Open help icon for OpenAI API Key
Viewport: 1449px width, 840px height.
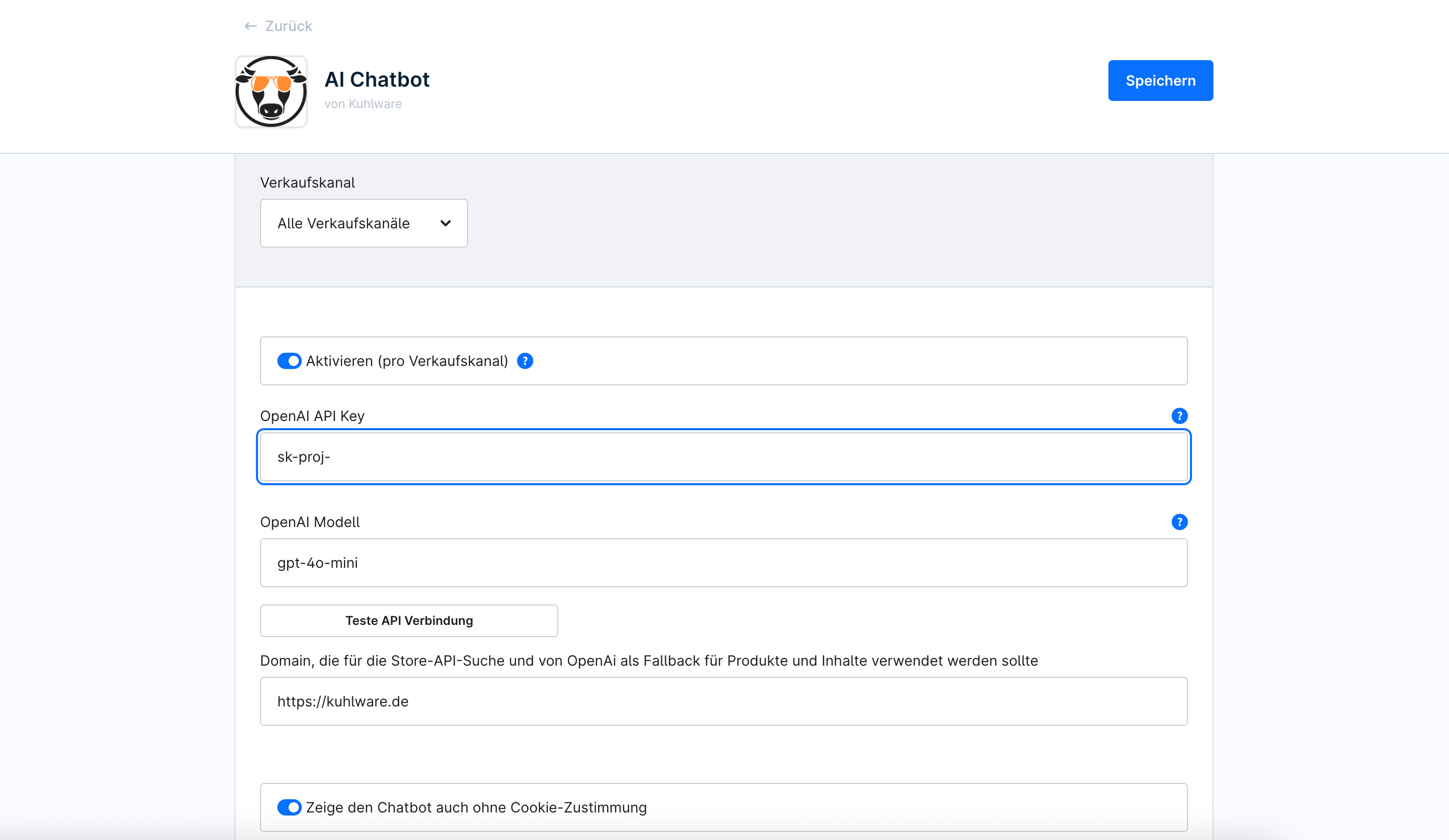(x=1179, y=416)
